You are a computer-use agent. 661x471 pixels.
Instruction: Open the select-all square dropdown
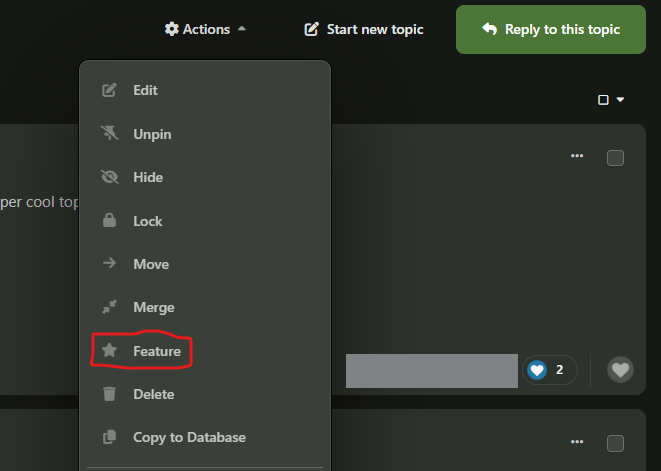611,100
